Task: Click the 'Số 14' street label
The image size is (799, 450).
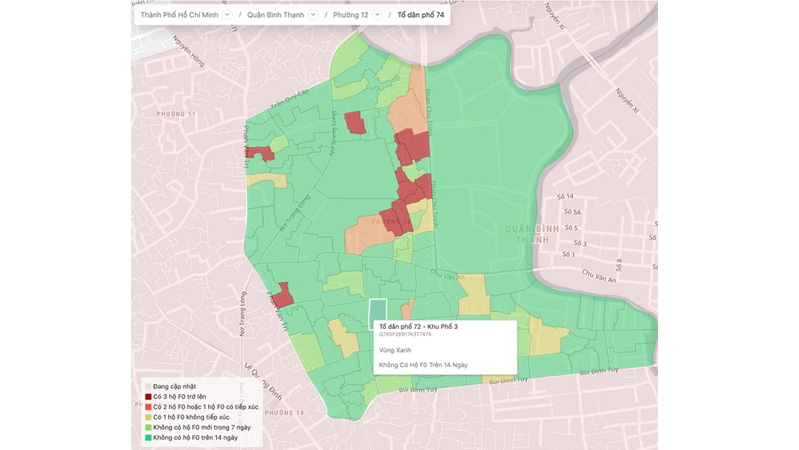Action: click(x=565, y=196)
